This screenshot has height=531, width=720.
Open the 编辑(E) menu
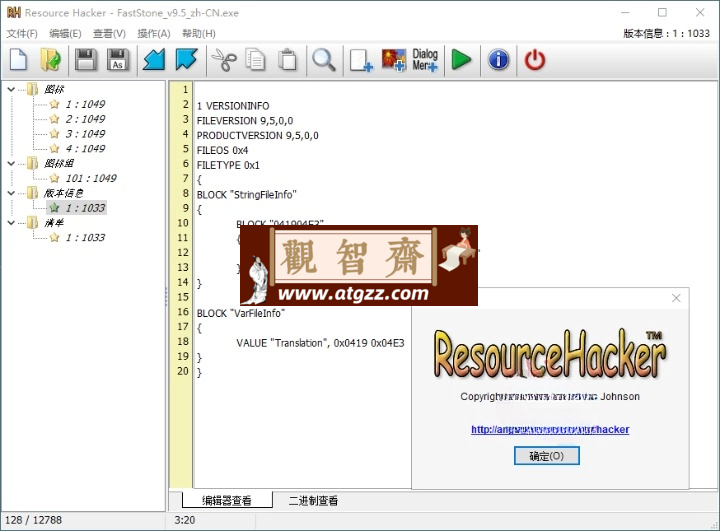65,34
